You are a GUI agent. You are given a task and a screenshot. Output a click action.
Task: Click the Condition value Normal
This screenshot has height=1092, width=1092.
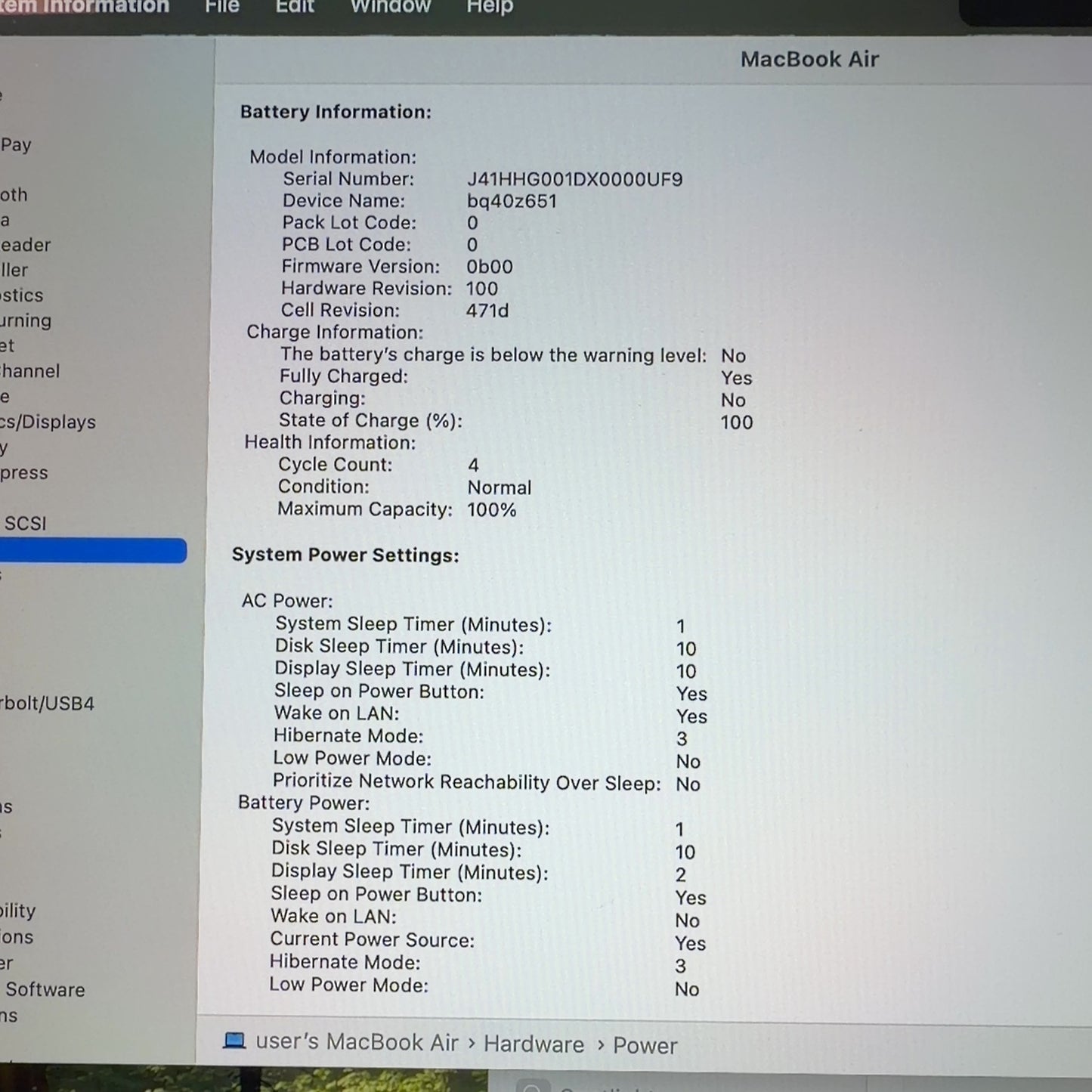click(500, 487)
